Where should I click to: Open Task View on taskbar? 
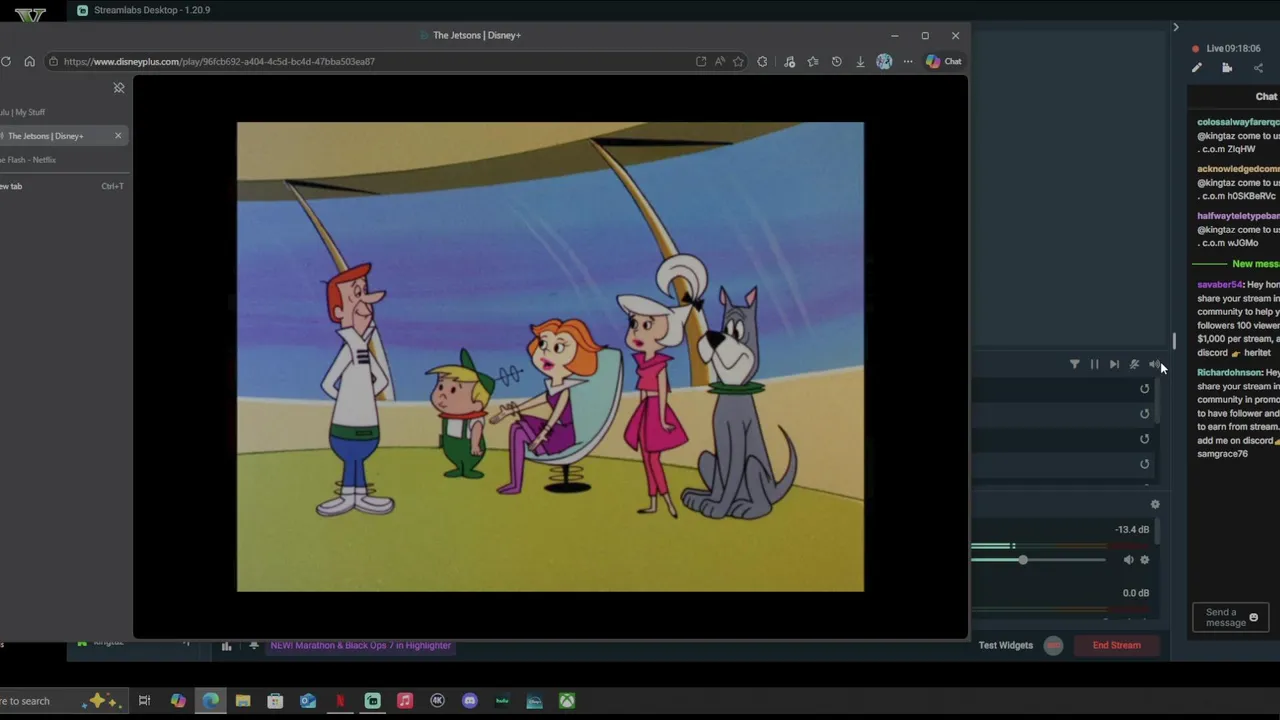(x=144, y=701)
